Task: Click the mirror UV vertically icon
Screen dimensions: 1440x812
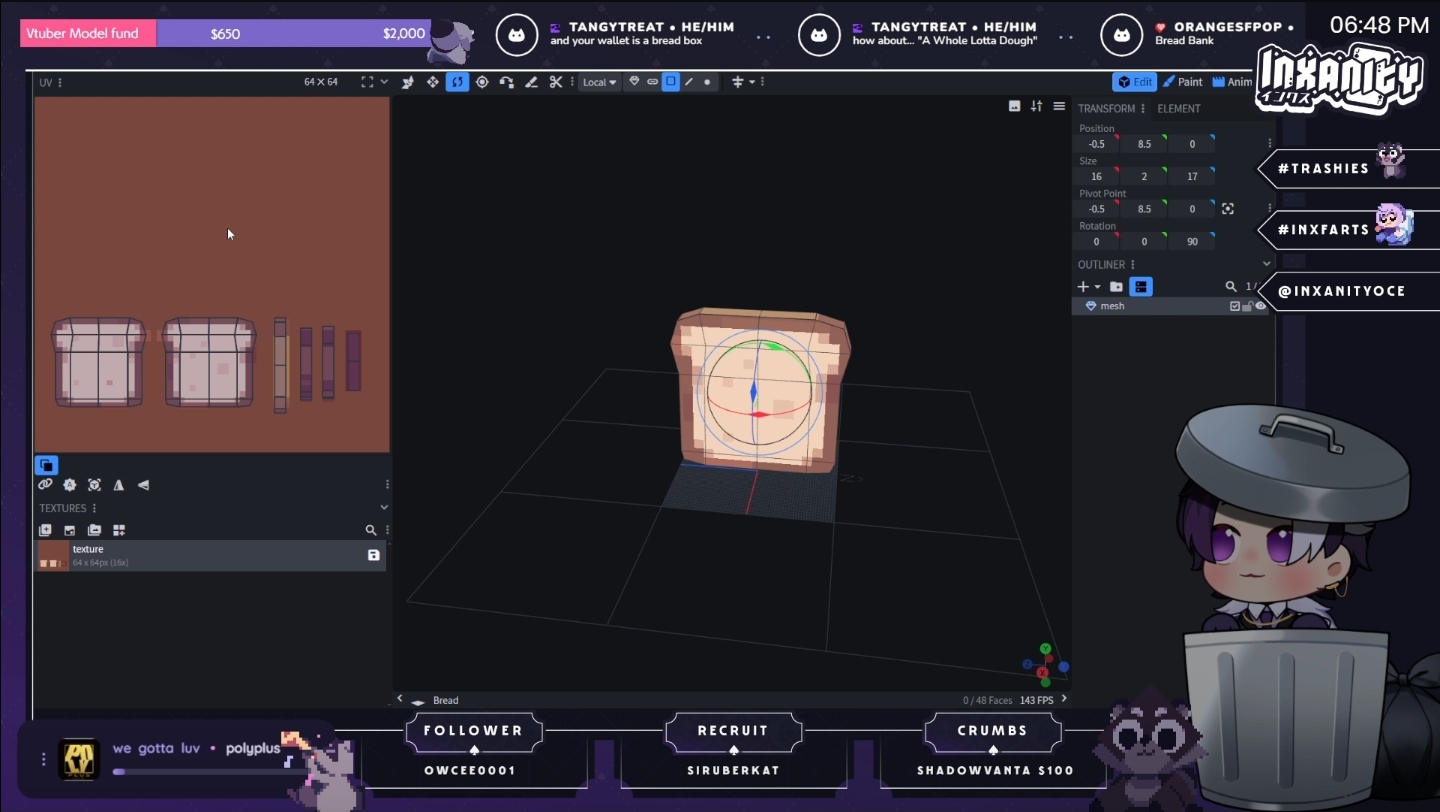Action: pos(143,485)
